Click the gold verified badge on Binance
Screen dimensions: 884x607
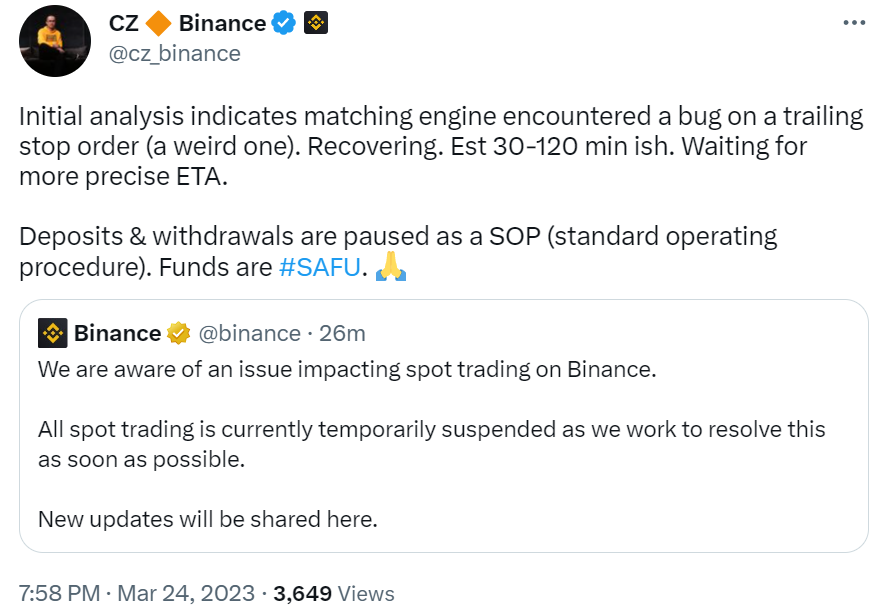point(179,333)
